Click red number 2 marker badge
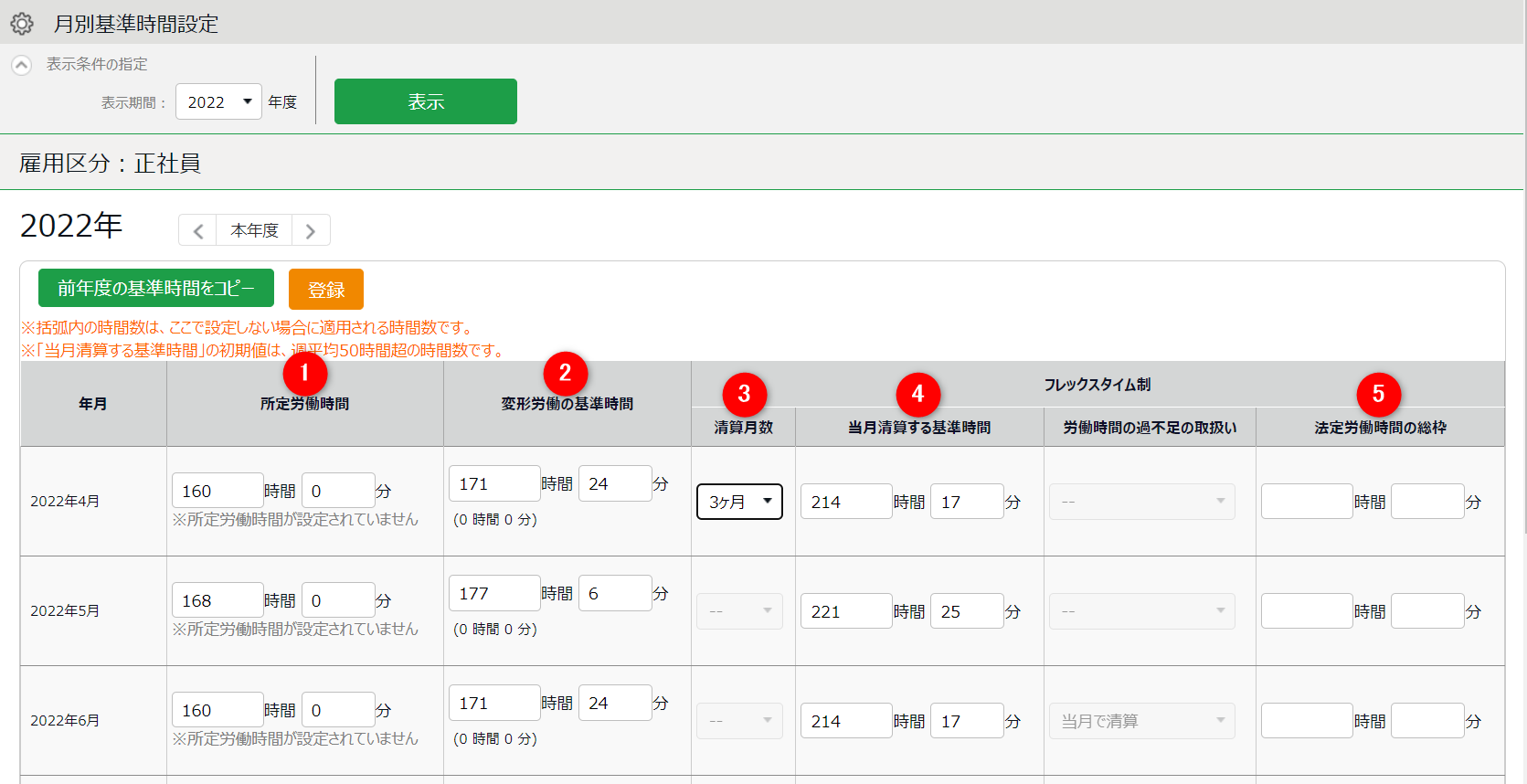Viewport: 1527px width, 784px height. pos(565,374)
